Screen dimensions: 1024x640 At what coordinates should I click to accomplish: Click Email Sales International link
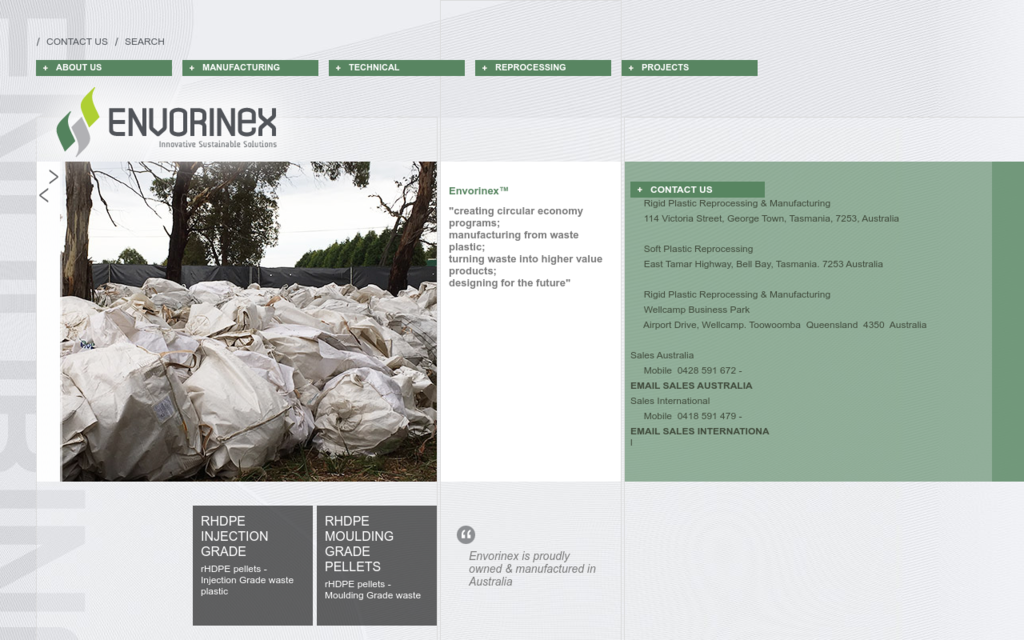[x=699, y=431]
